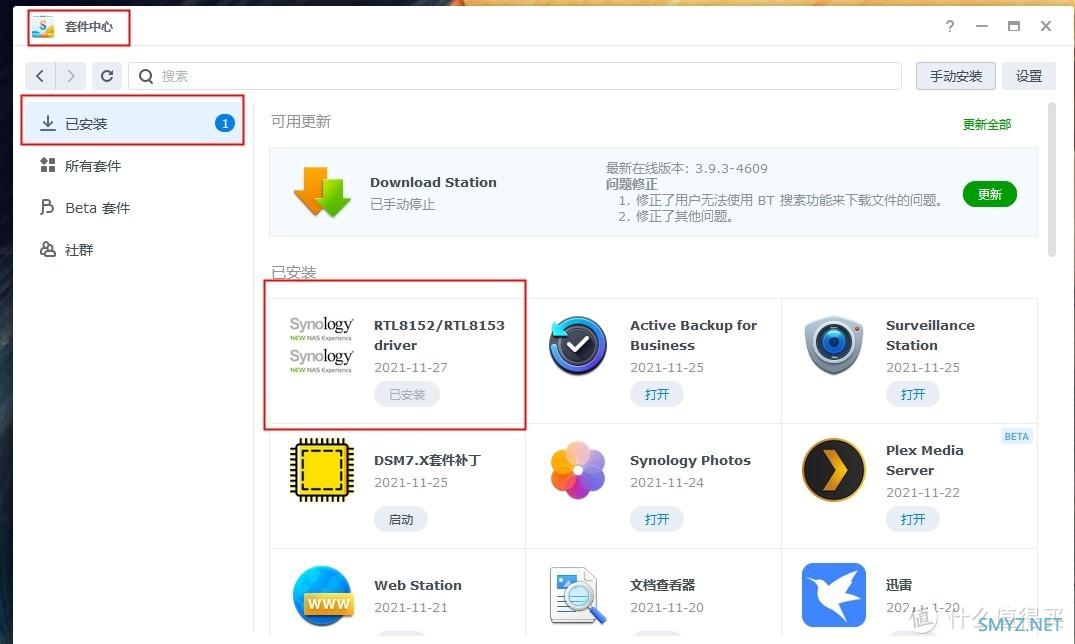Open the Download Station icon
This screenshot has width=1075, height=644.
pos(322,192)
